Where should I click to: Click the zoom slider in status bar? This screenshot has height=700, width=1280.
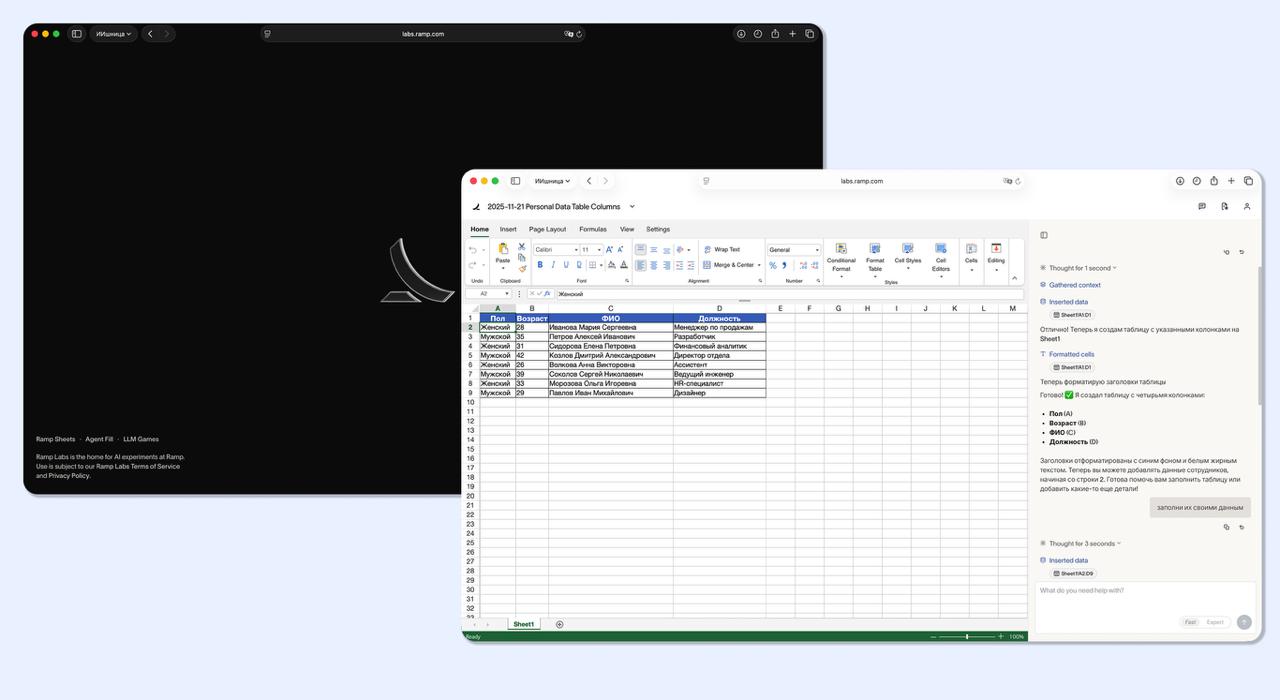967,636
